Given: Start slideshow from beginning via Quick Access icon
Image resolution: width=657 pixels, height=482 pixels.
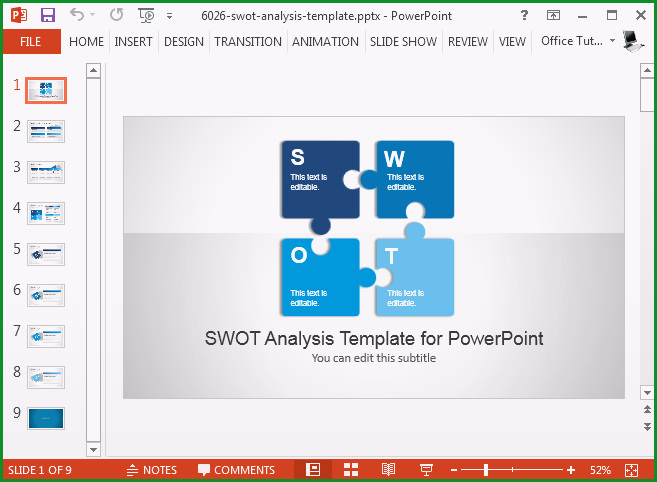Looking at the screenshot, I should [x=146, y=16].
